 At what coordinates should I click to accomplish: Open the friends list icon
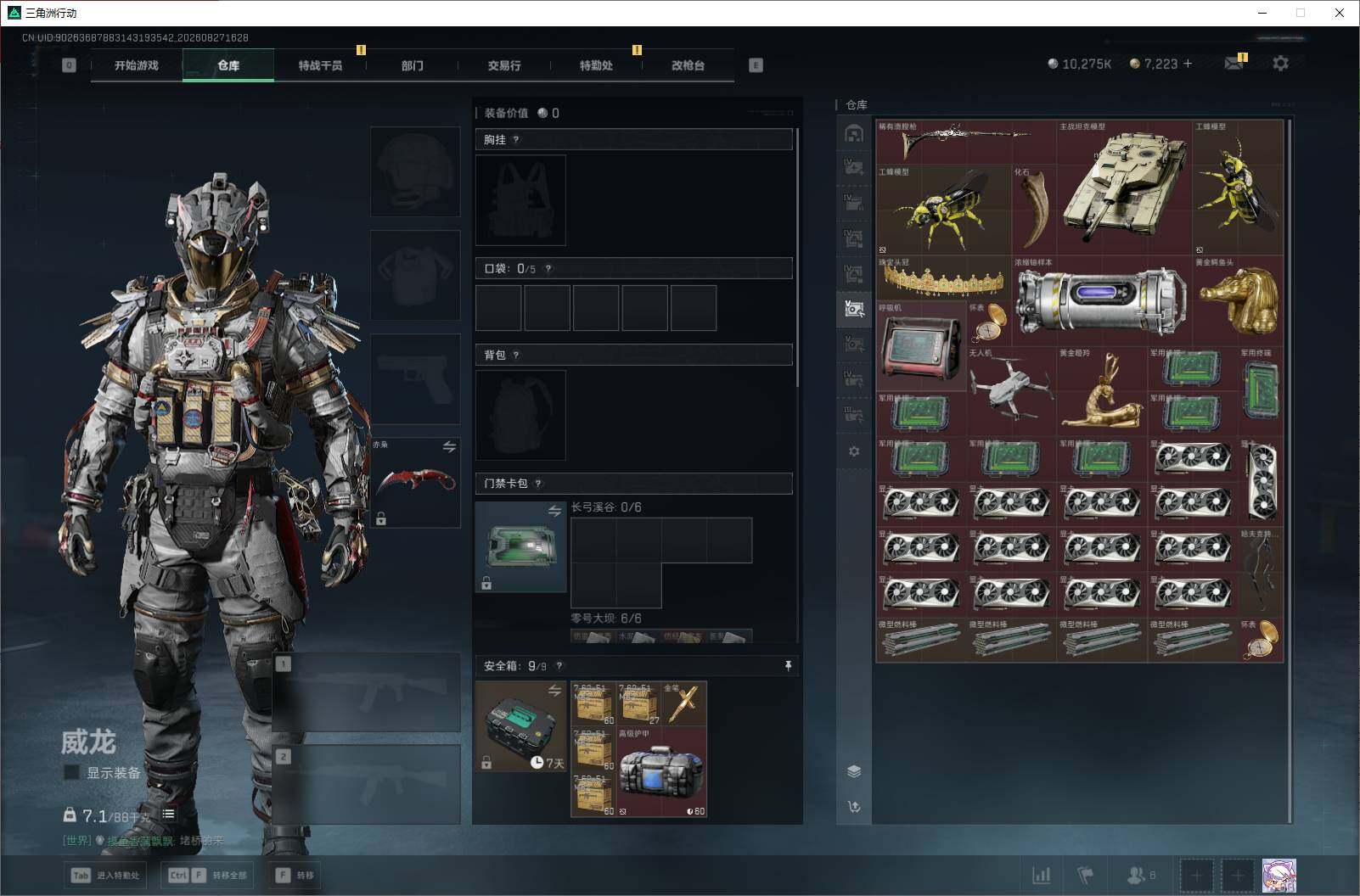click(1140, 875)
